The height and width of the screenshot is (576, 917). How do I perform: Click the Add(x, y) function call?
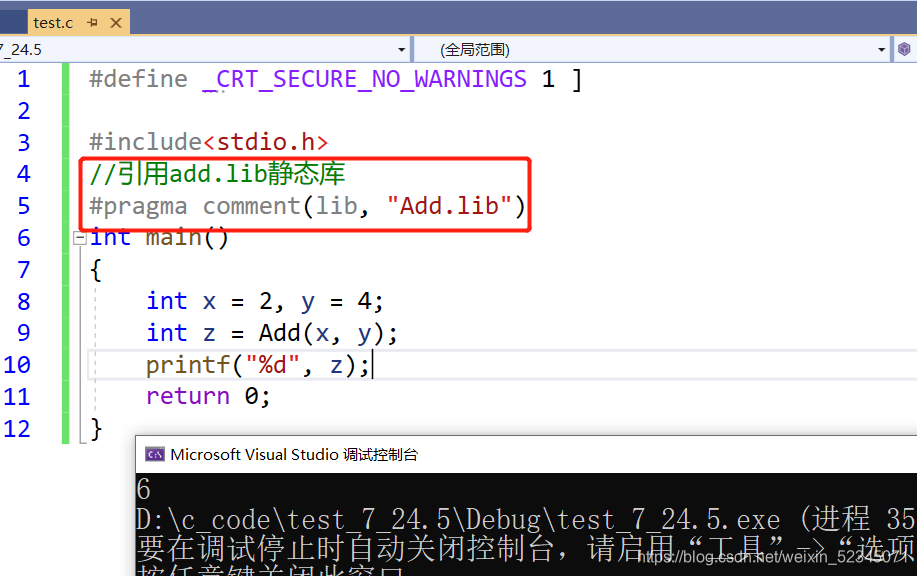322,333
